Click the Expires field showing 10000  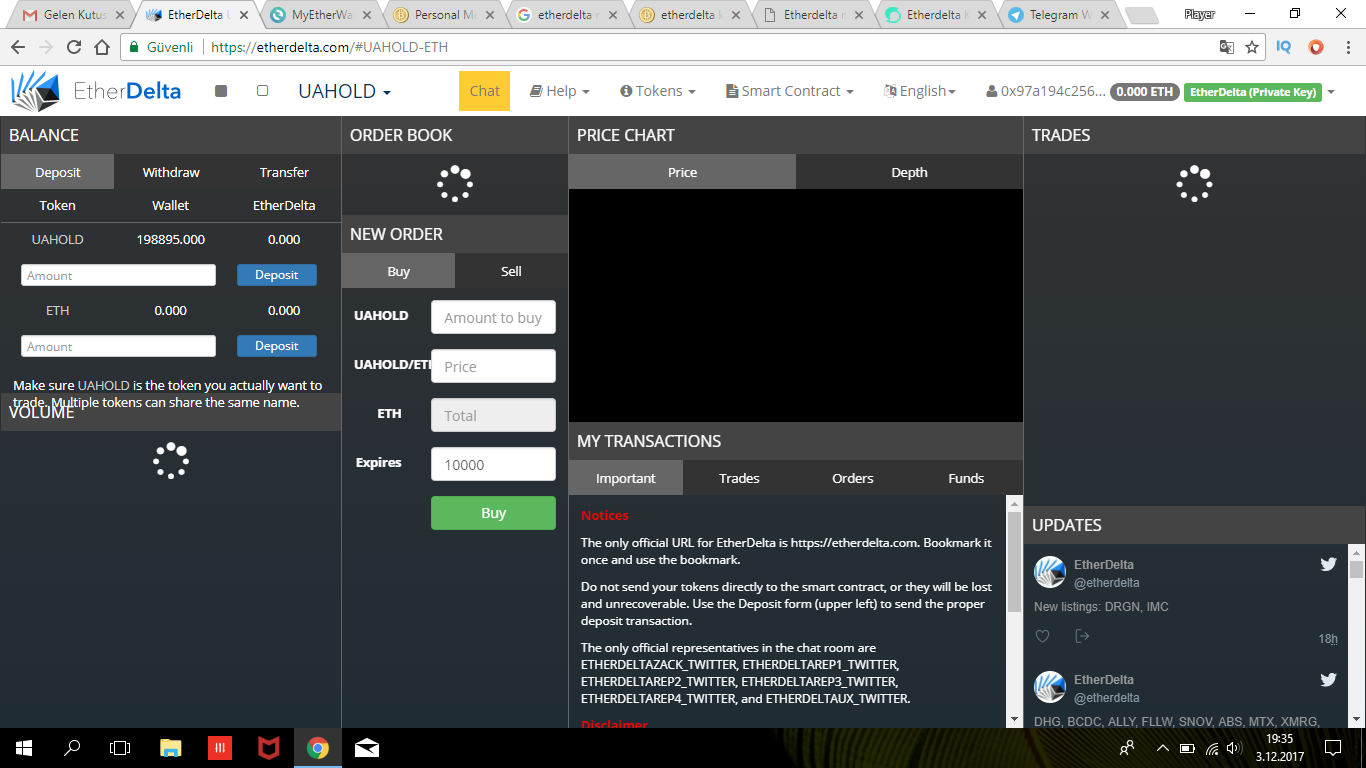(493, 464)
